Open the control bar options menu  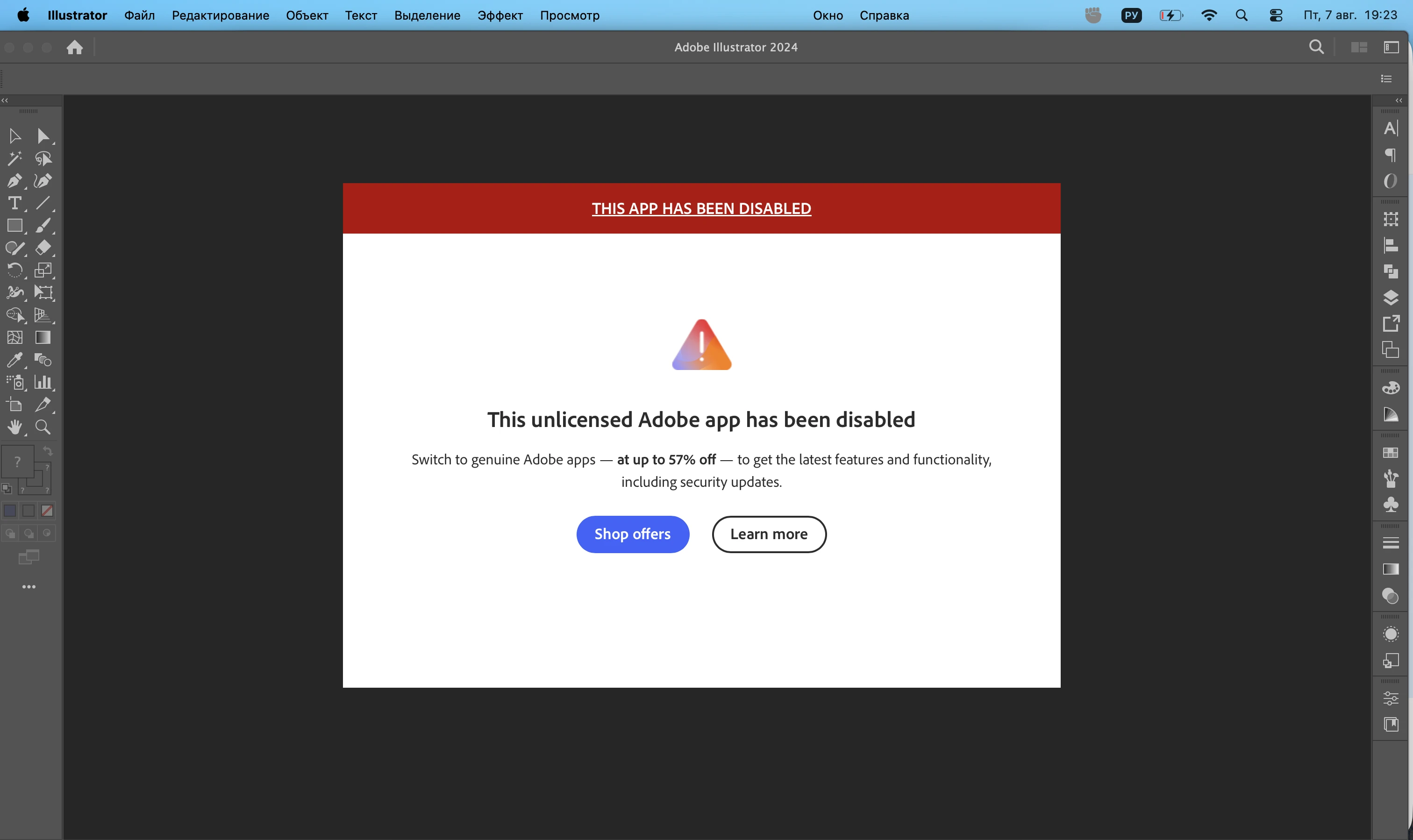1386,78
